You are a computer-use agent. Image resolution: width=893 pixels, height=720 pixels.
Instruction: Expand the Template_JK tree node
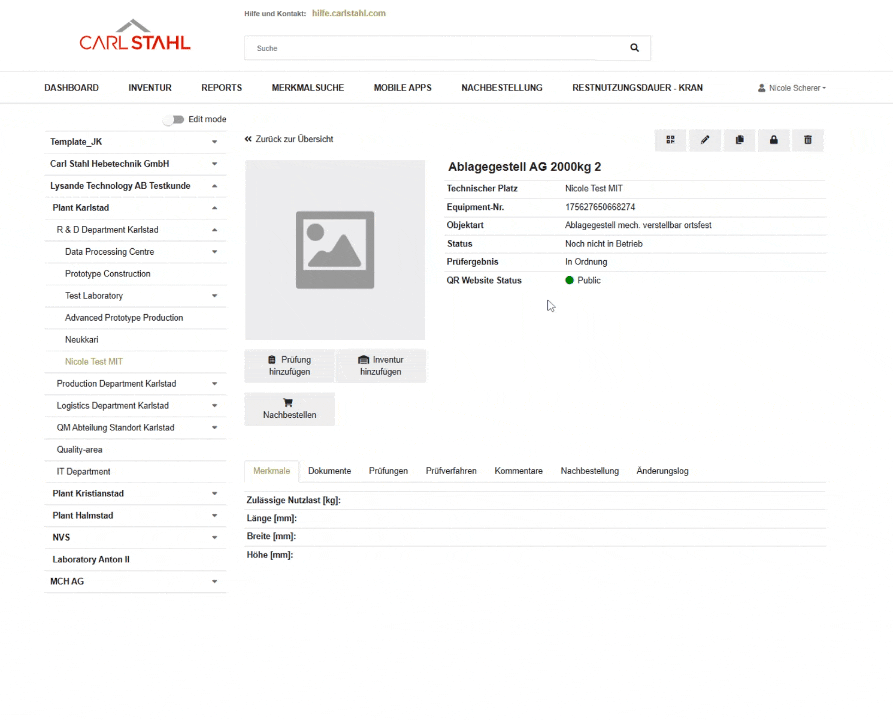point(214,142)
